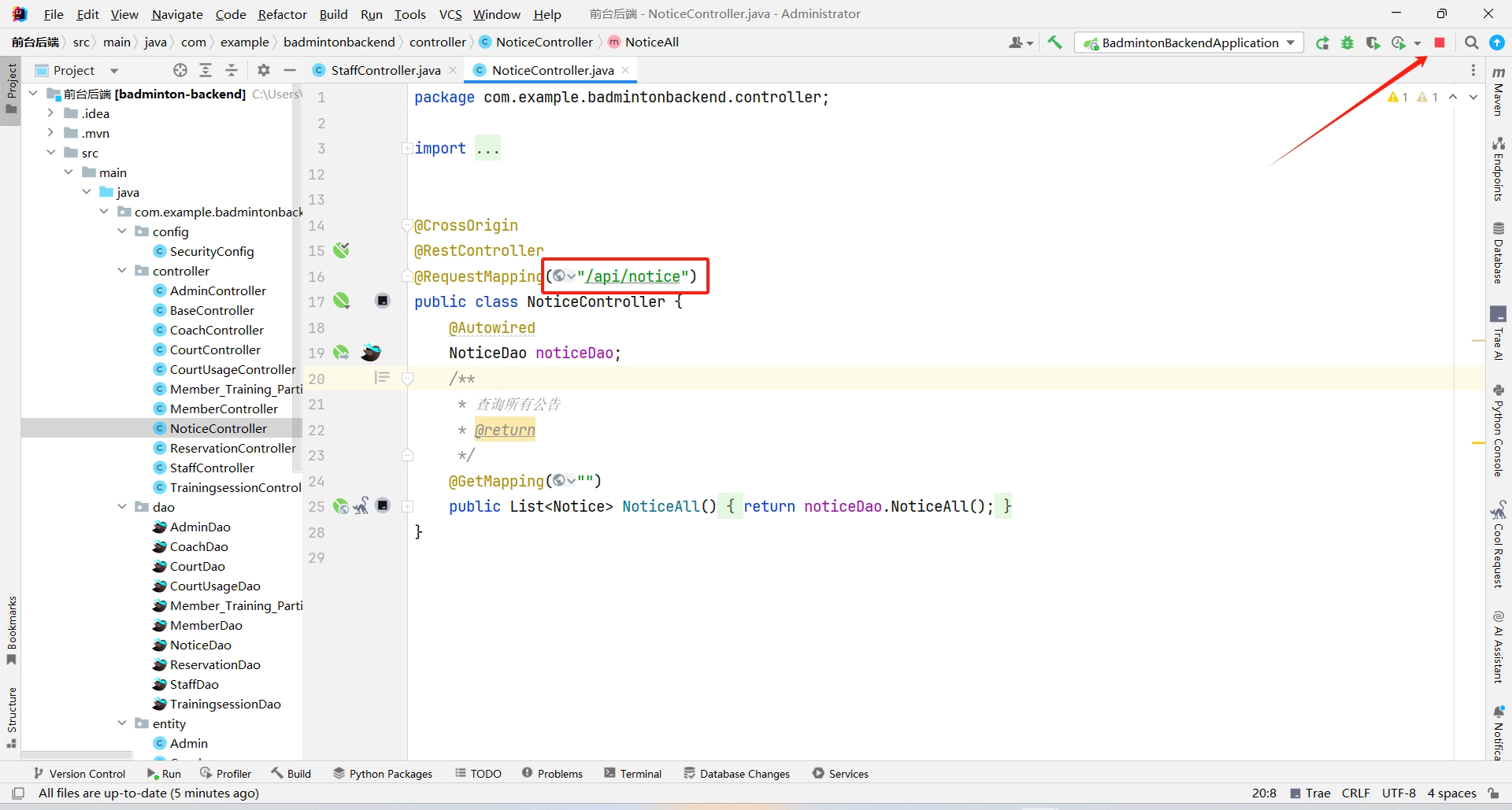Open the Version Control tool window
Image resolution: width=1512 pixels, height=810 pixels.
point(80,774)
